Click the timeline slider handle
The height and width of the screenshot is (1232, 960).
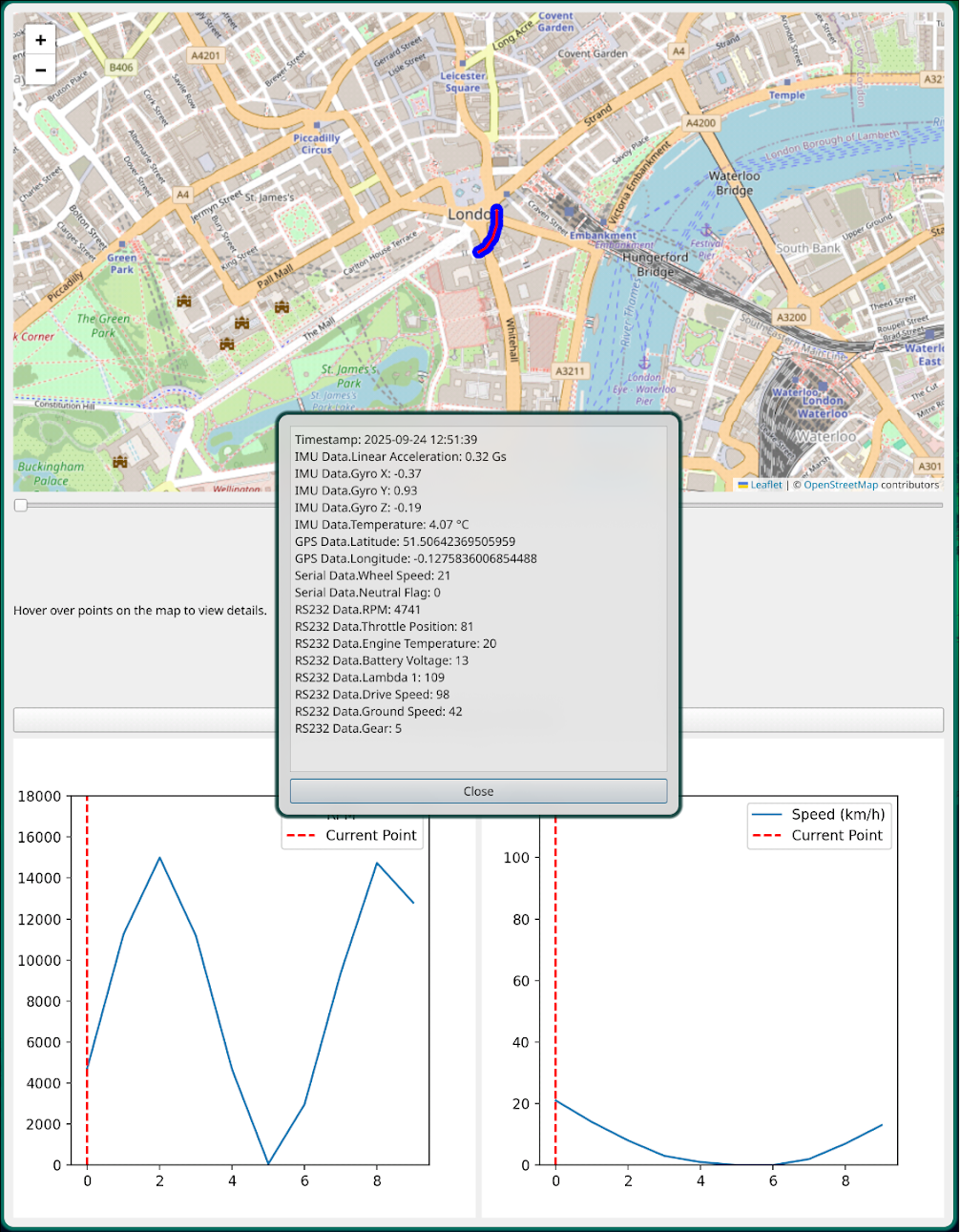tap(21, 505)
